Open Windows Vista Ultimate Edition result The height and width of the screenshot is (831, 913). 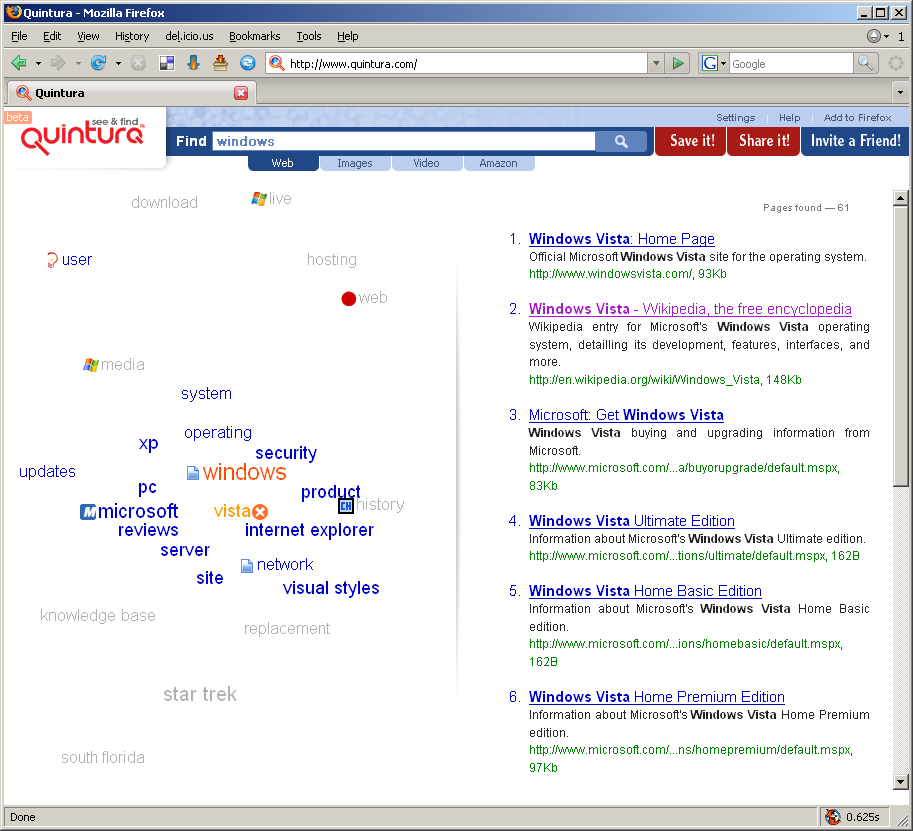click(x=632, y=521)
